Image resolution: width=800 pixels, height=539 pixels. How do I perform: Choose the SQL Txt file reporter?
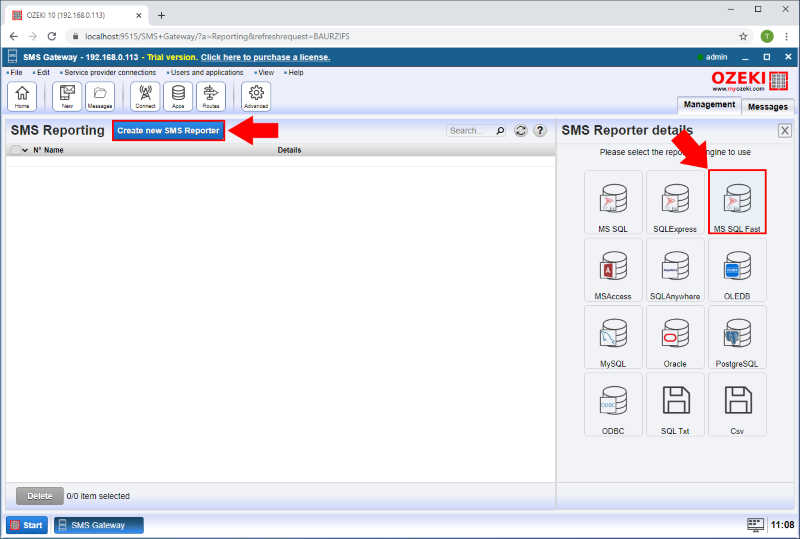(x=675, y=404)
